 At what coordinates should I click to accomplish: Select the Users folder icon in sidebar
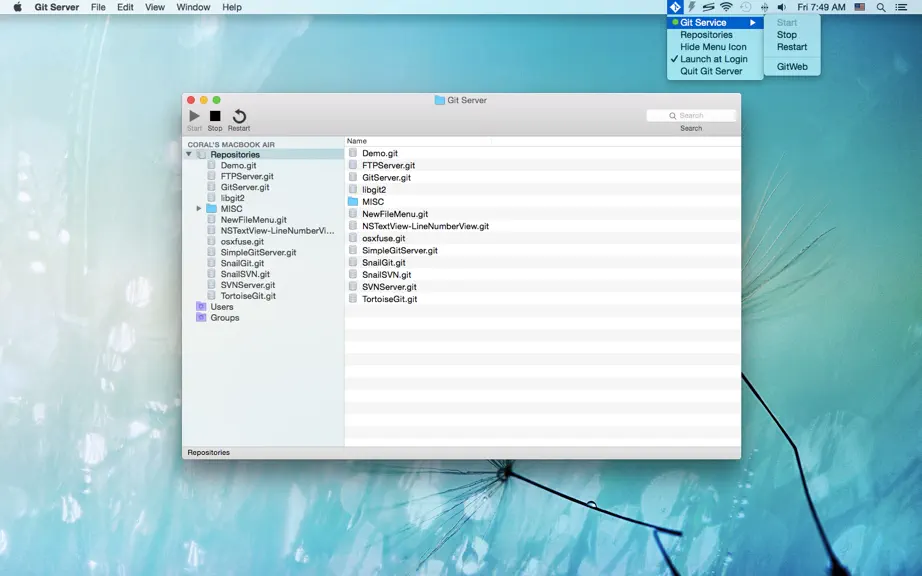201,307
